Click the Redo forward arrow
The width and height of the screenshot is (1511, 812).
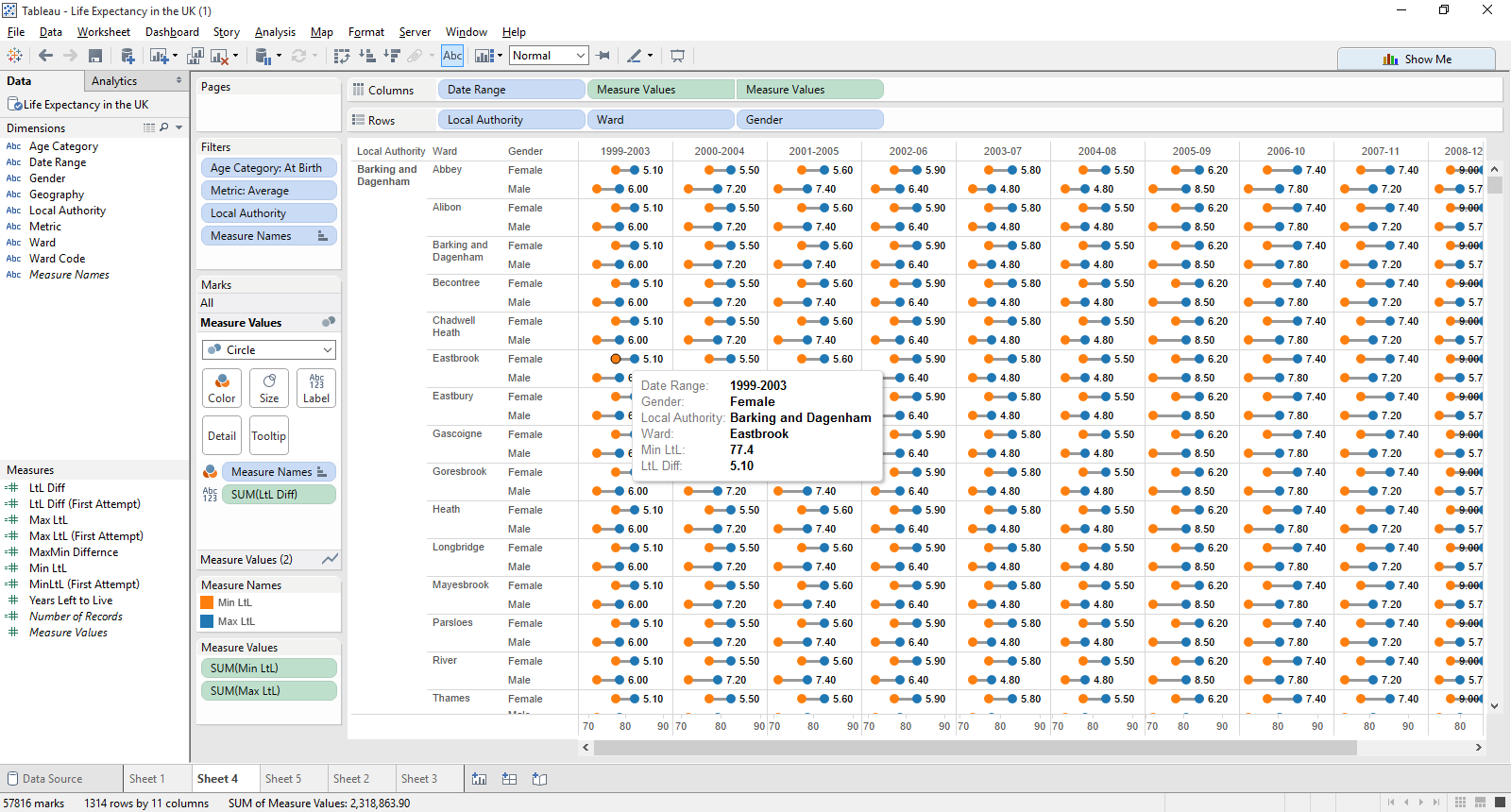[x=70, y=56]
